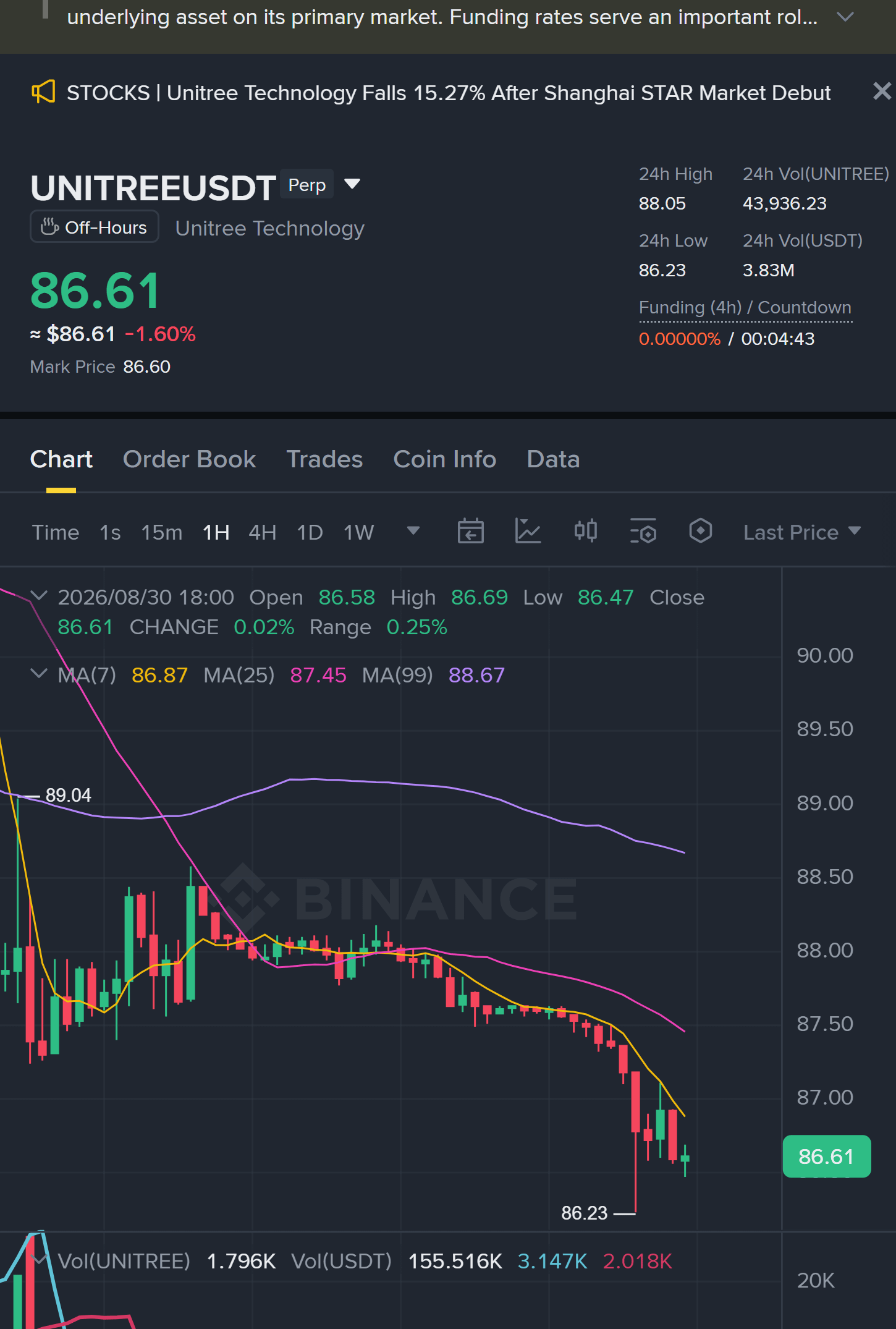Click the volume MA value 2.018K
The width and height of the screenshot is (896, 1329).
(638, 1261)
